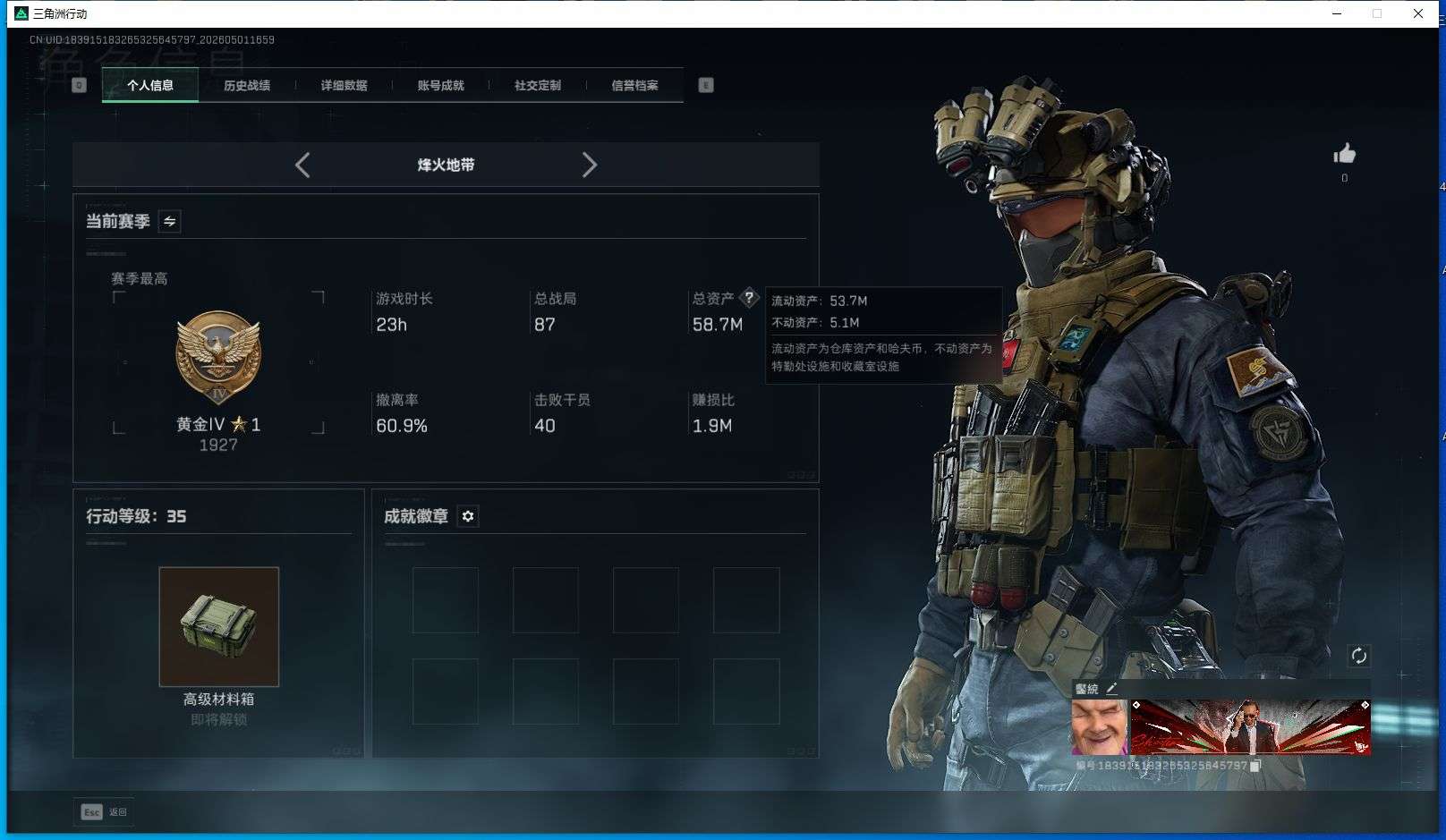Click the 不动资产：5.1M tooltip line
This screenshot has width=1446, height=840.
click(815, 322)
